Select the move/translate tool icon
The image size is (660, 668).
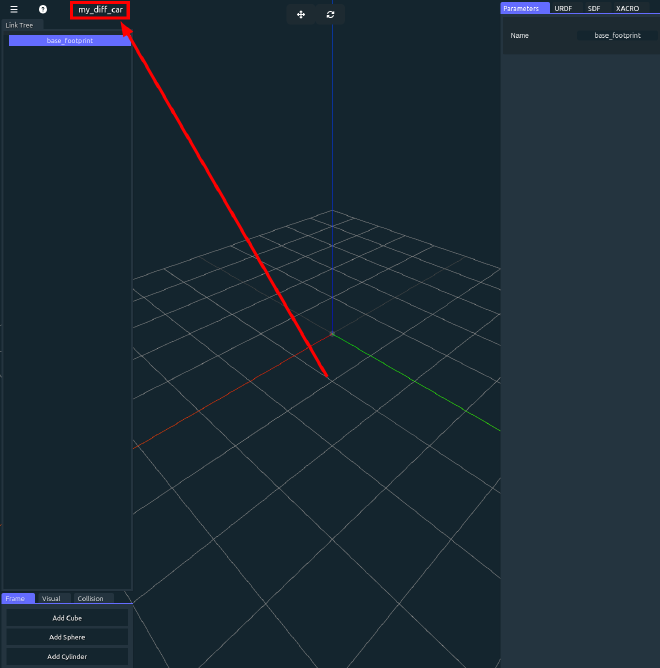point(301,14)
